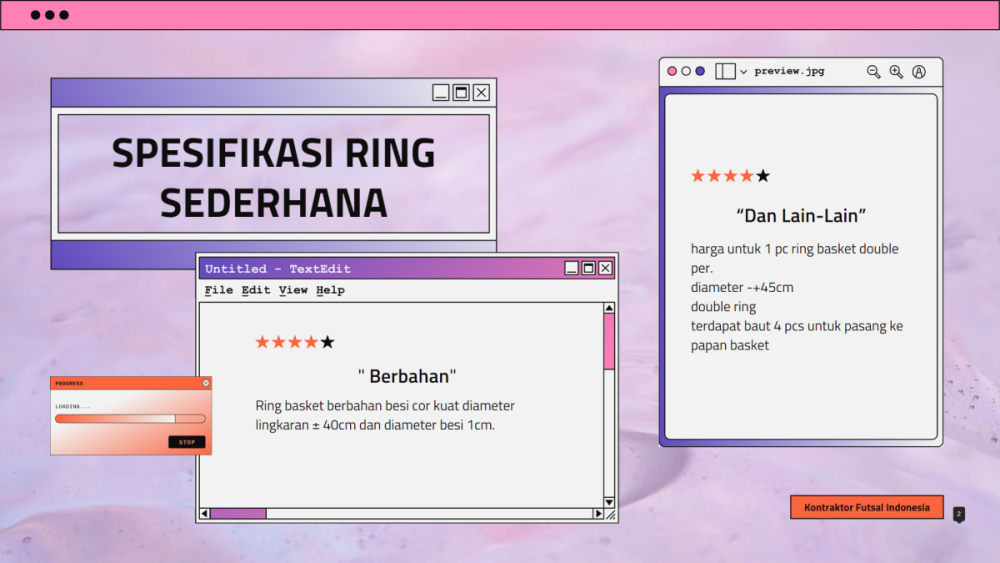This screenshot has width=1000, height=563.
Task: Click TextEdit horizontal scrollbar right arrow
Action: click(598, 513)
